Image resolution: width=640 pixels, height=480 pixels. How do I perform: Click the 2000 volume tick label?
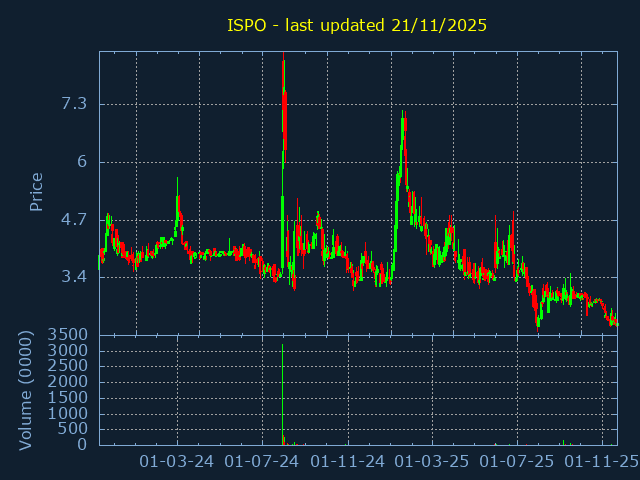(67, 381)
